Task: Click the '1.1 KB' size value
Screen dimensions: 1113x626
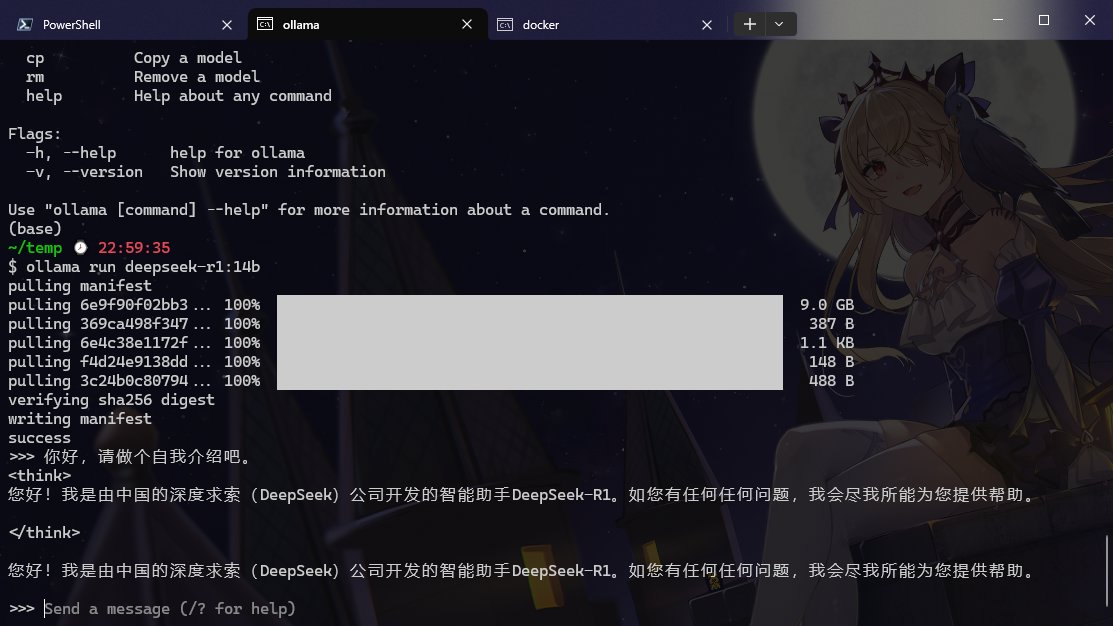Action: [x=827, y=343]
